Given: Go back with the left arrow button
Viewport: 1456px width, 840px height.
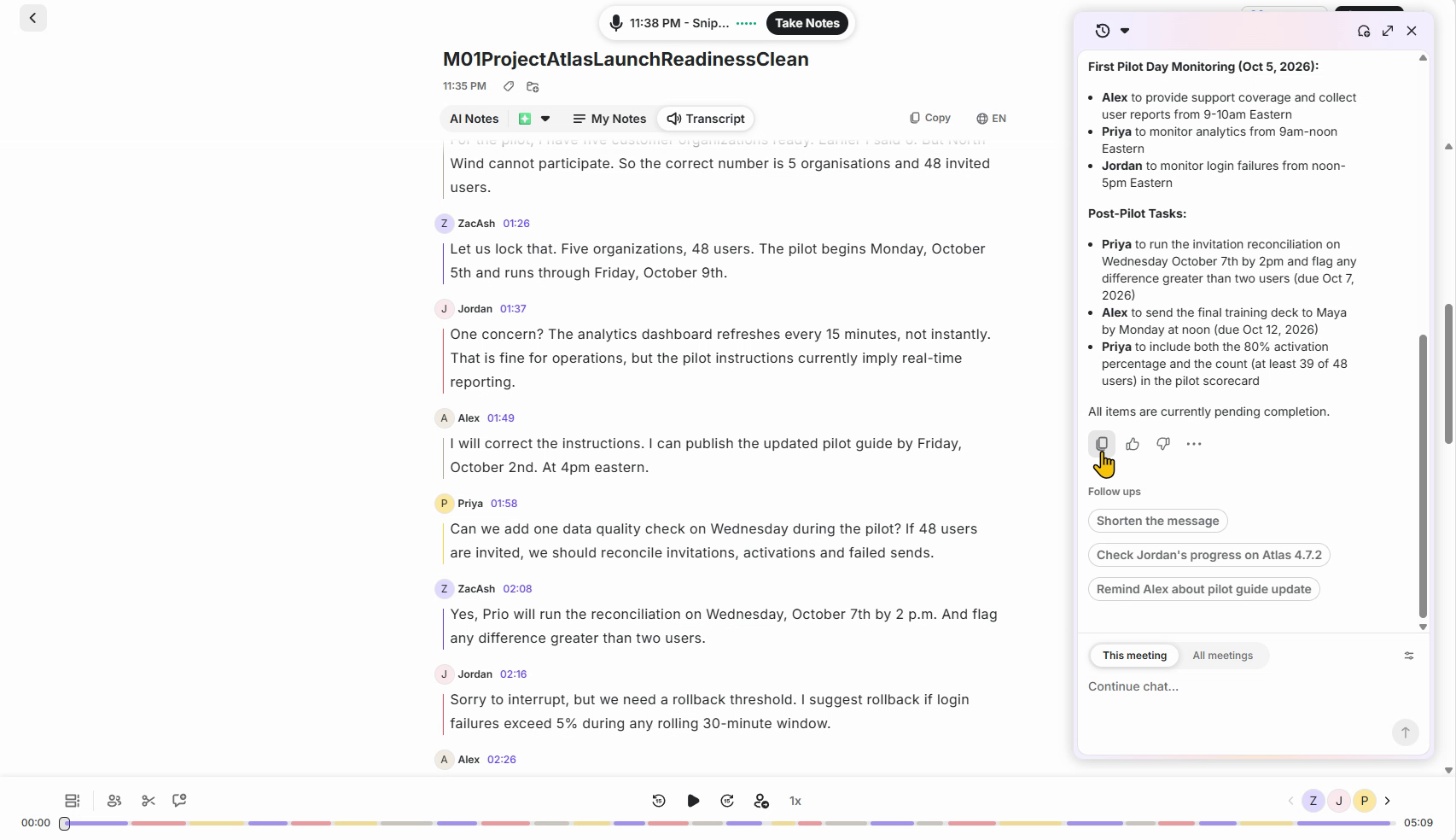Looking at the screenshot, I should point(32,18).
